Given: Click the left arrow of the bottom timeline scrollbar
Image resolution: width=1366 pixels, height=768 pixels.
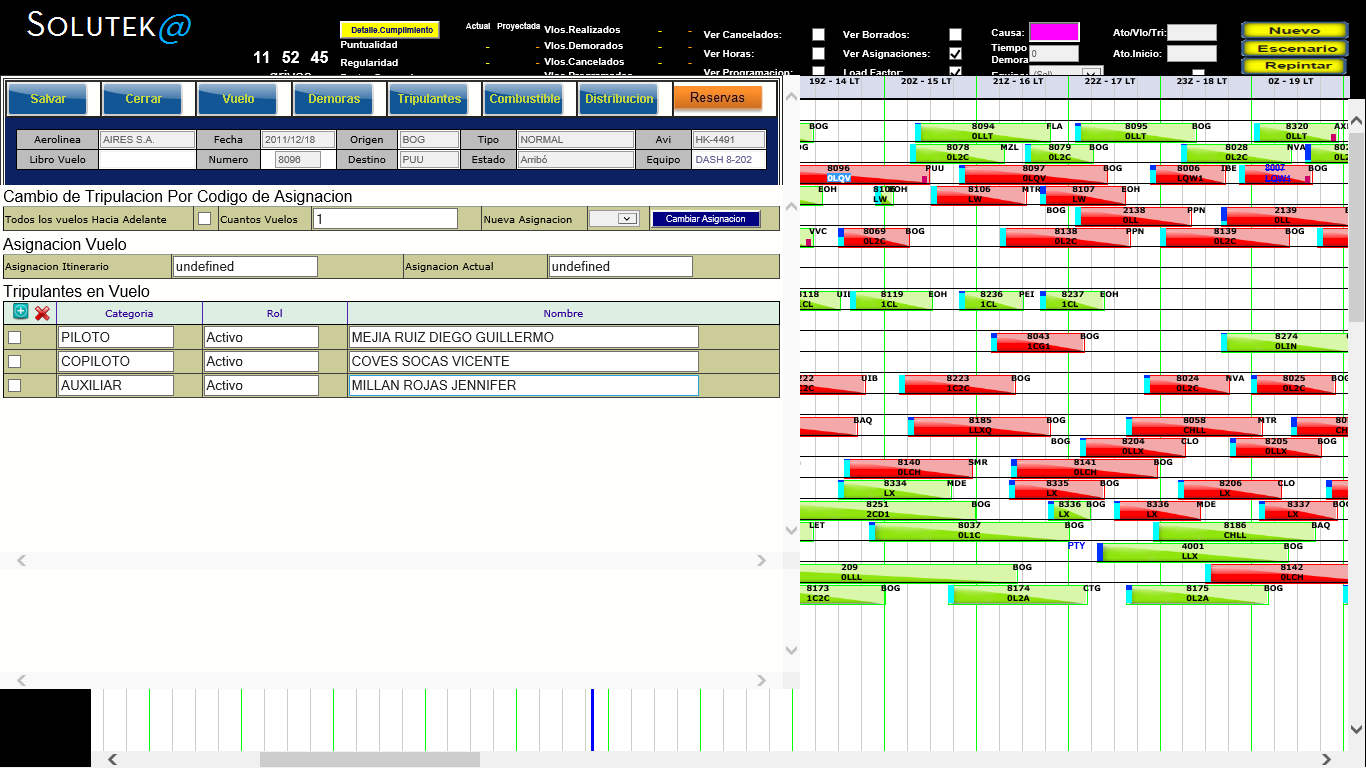Looking at the screenshot, I should tap(112, 759).
